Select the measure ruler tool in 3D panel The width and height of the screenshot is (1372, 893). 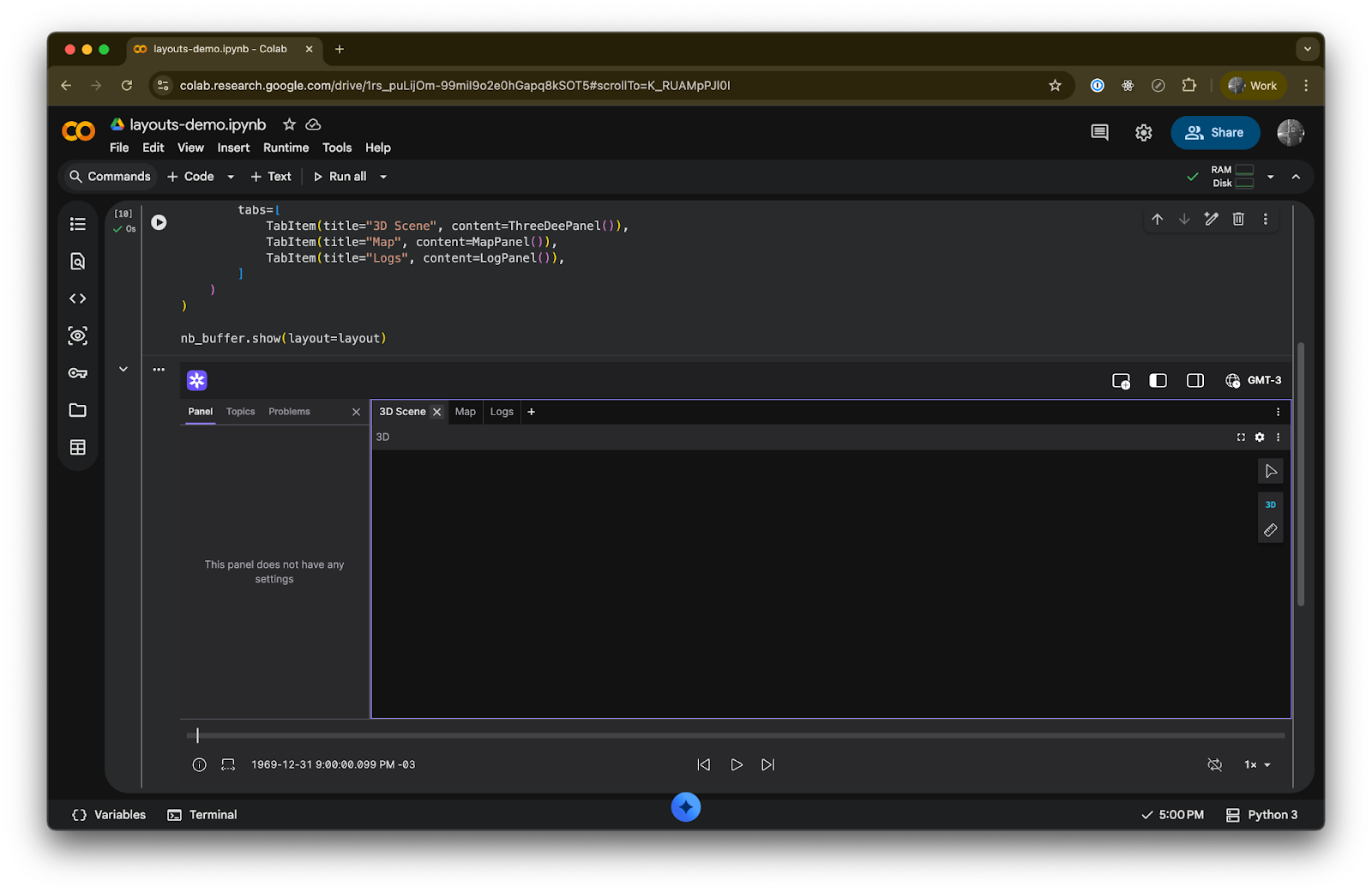pyautogui.click(x=1270, y=531)
